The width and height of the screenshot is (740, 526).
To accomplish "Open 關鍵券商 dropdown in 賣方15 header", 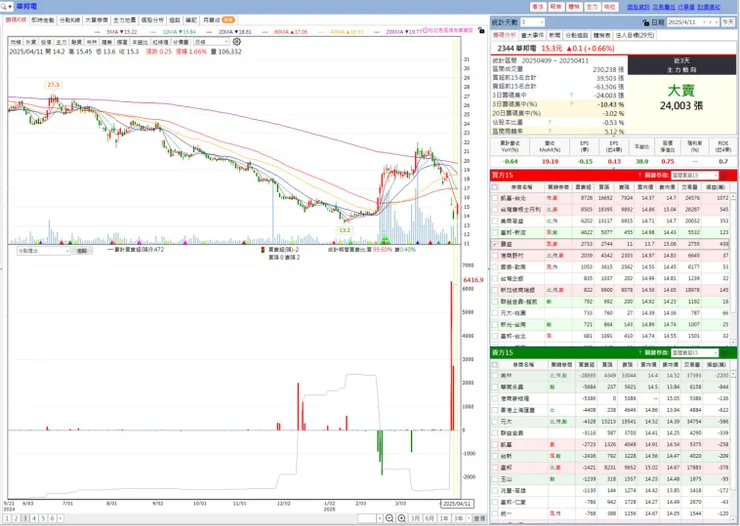I will tap(694, 352).
